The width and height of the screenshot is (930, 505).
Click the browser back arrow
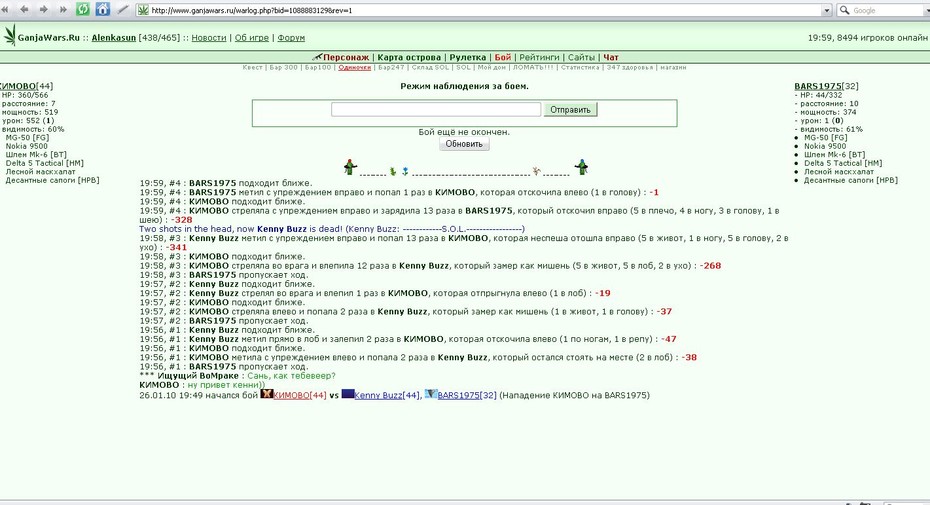click(x=24, y=9)
